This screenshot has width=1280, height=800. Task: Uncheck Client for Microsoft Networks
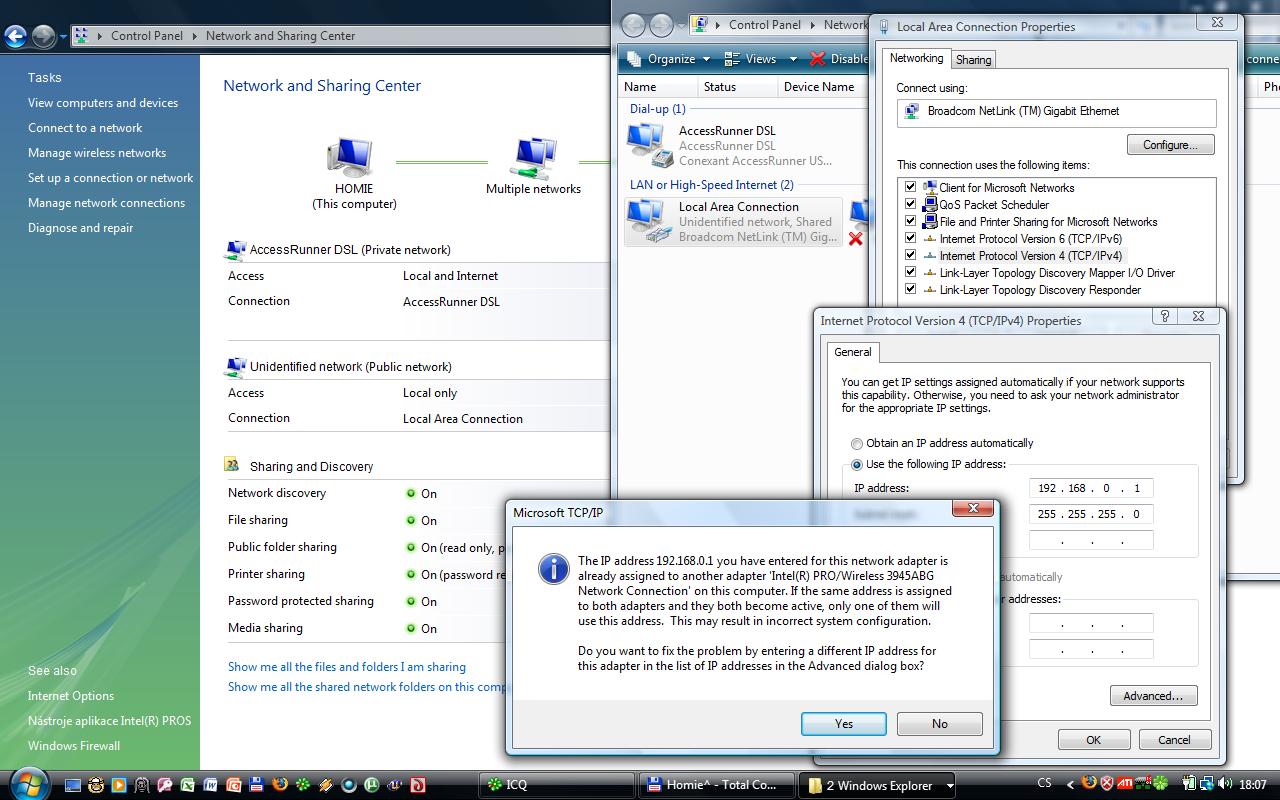point(910,187)
